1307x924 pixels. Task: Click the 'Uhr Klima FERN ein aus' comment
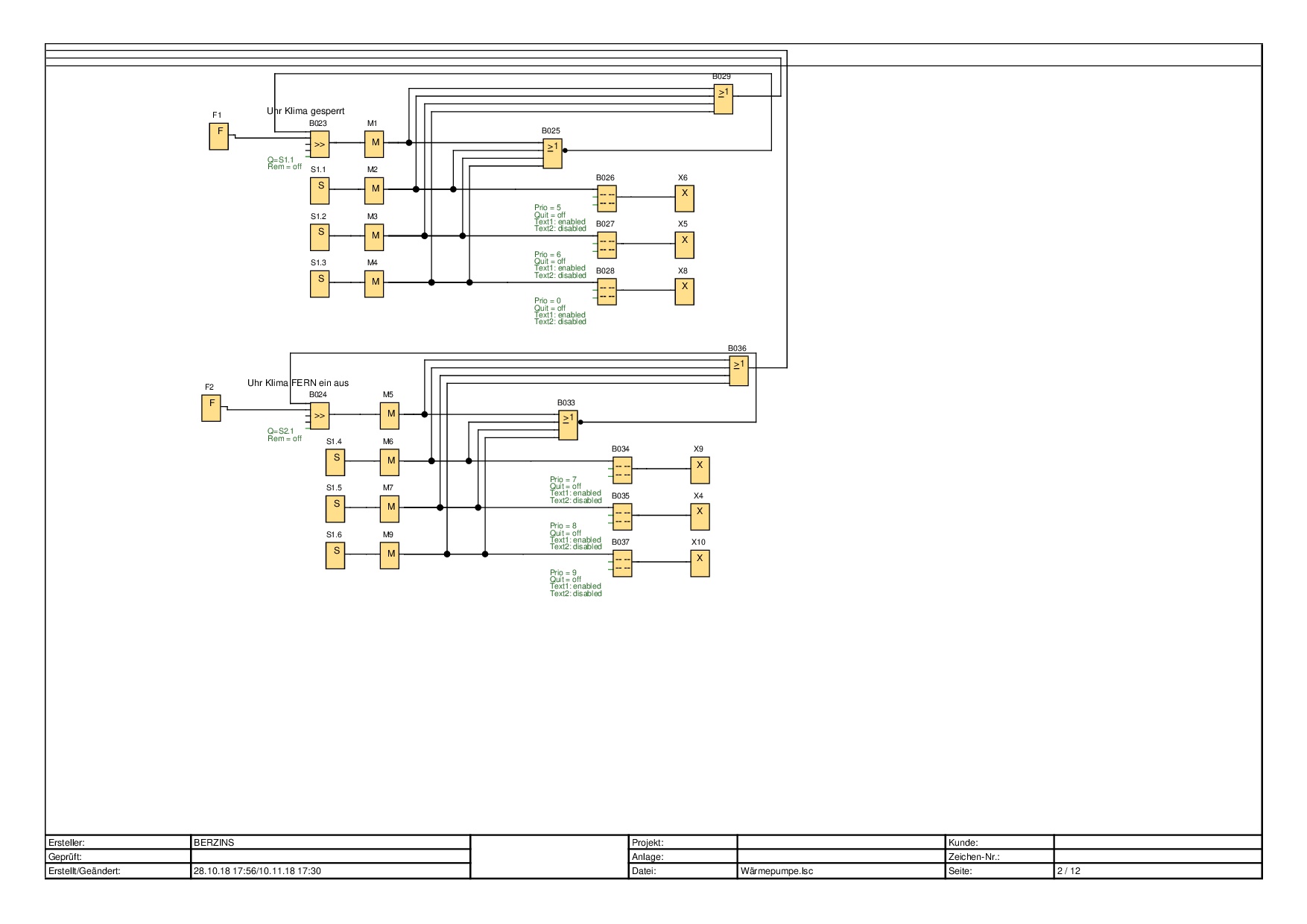[298, 383]
